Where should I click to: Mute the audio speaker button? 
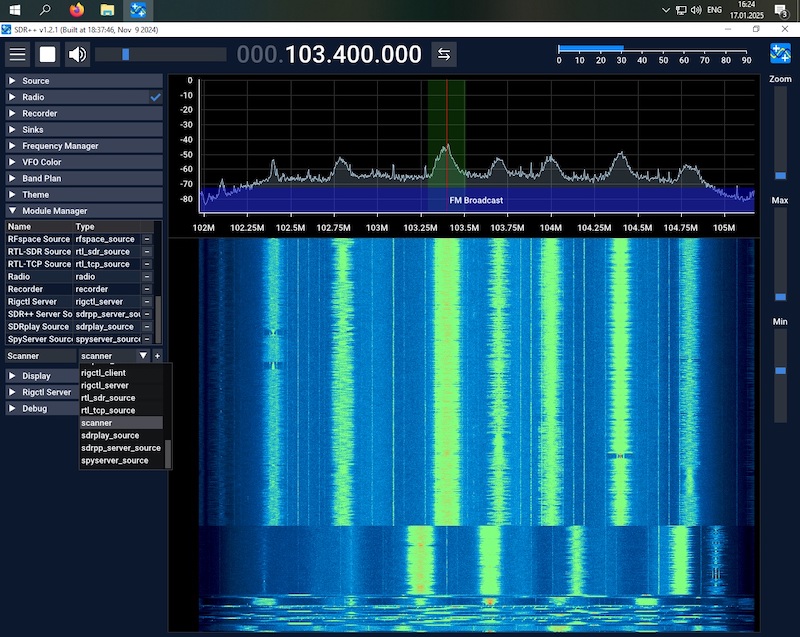[78, 54]
